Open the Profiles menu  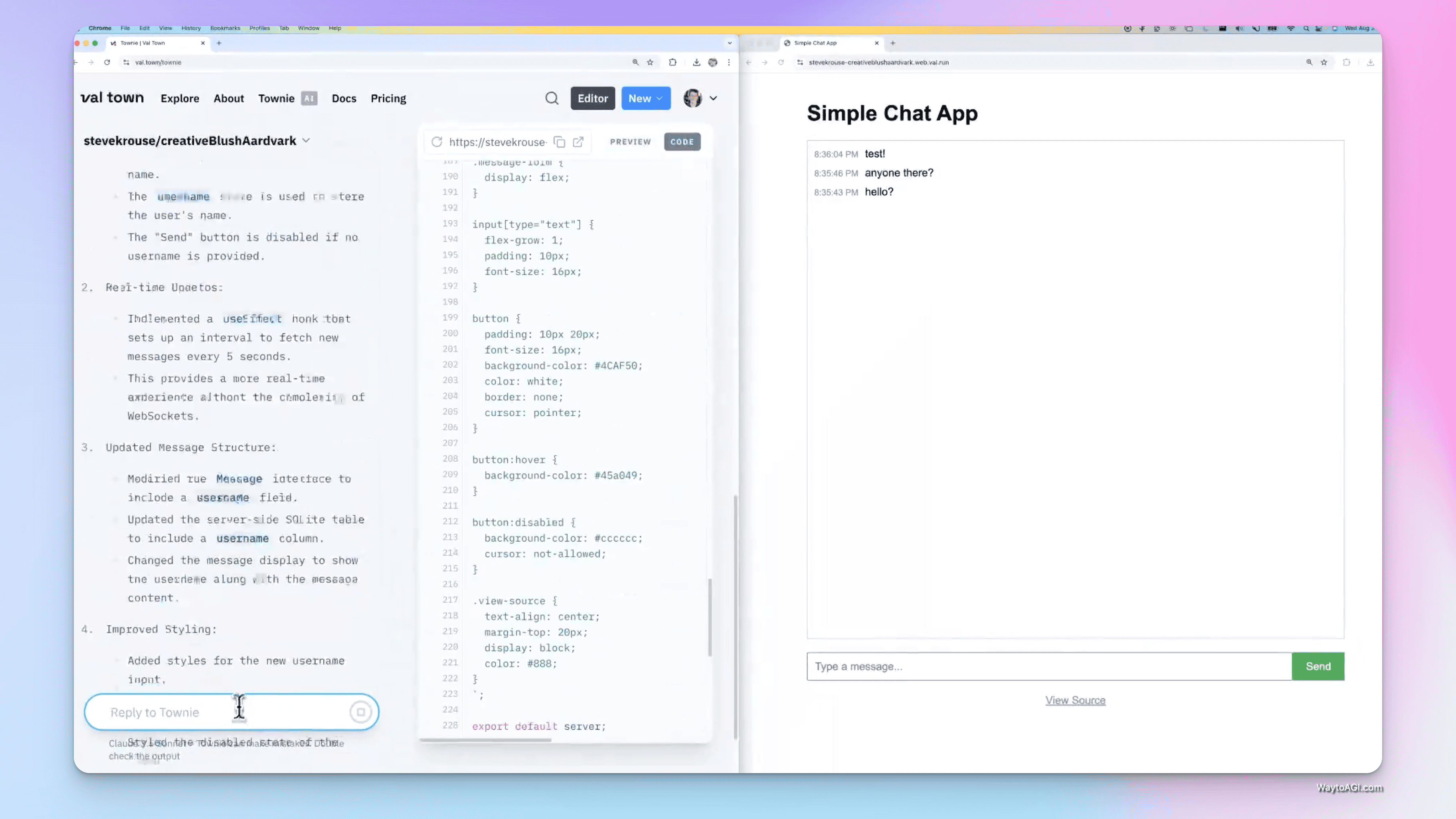click(259, 28)
